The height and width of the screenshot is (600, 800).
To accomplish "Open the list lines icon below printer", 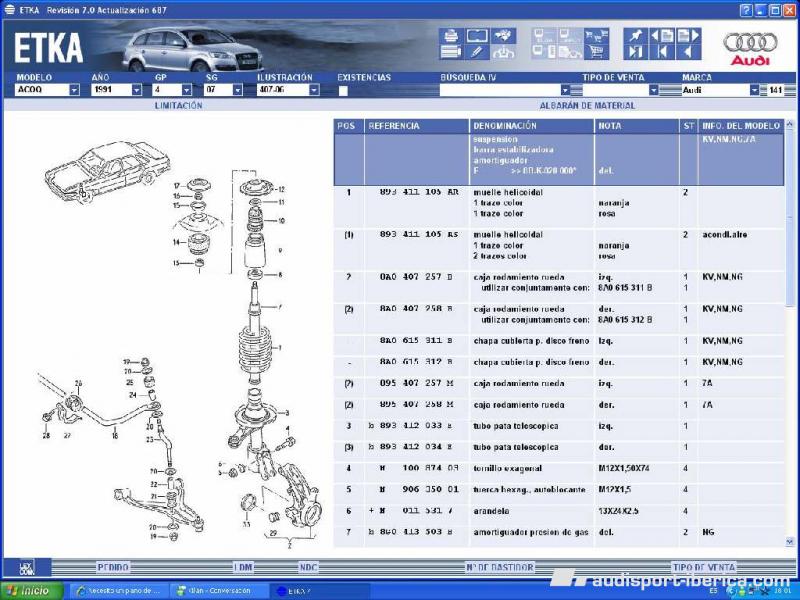I will point(451,52).
